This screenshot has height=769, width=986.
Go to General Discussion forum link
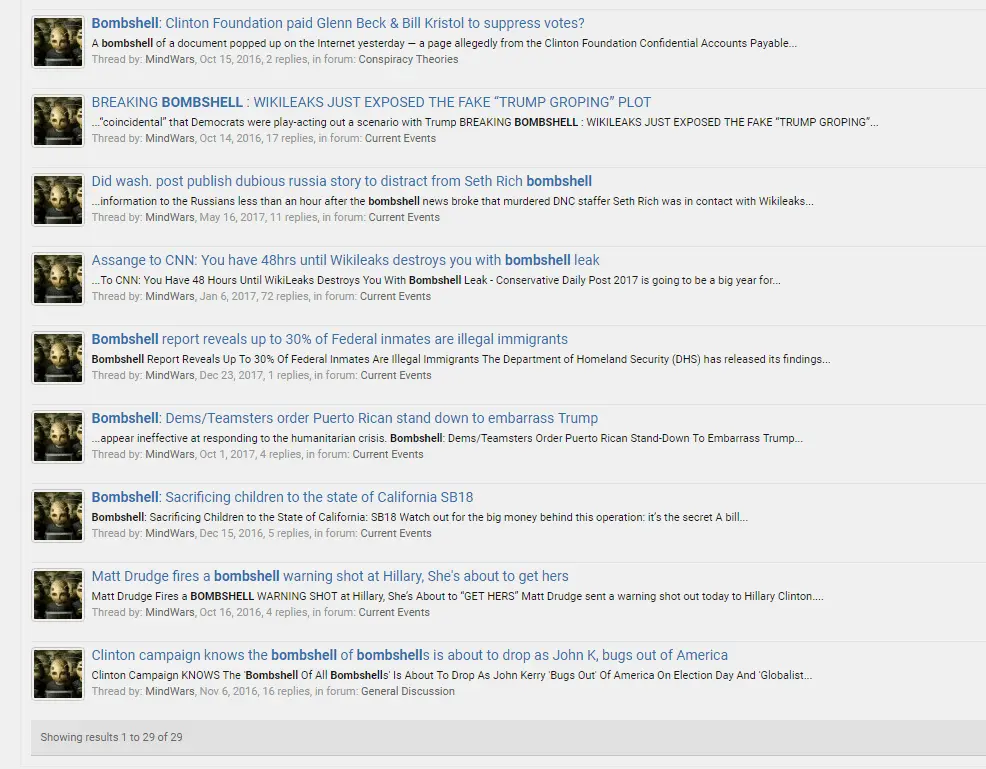coord(407,691)
